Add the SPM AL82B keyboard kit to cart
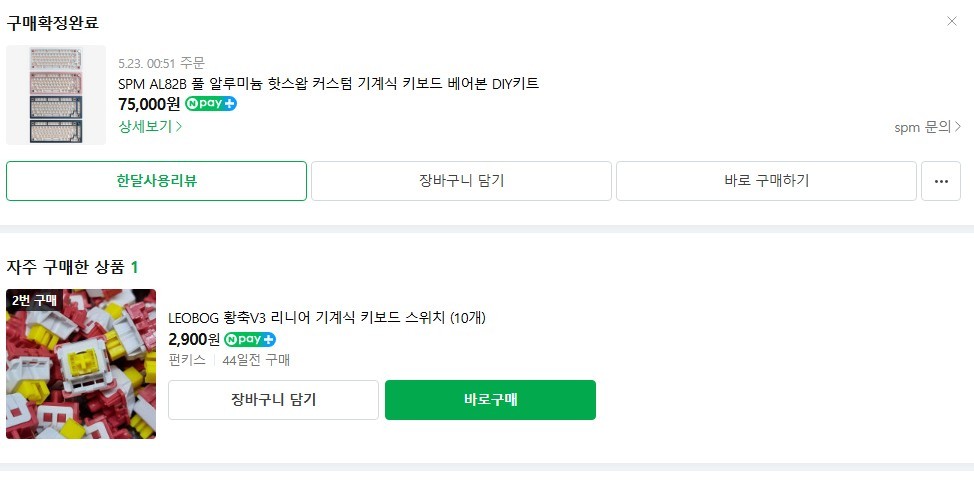The width and height of the screenshot is (974, 483). [x=461, y=181]
